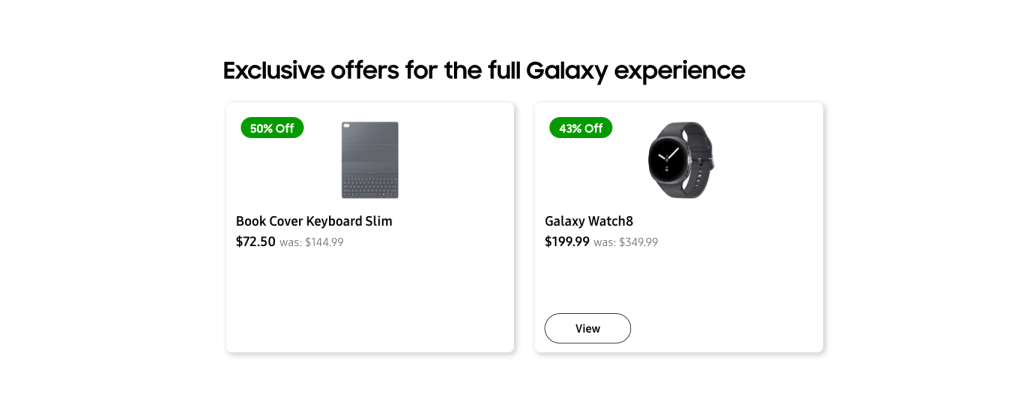Viewport: 1022px width, 401px height.
Task: Select the $72.50 sale price
Action: (x=256, y=241)
